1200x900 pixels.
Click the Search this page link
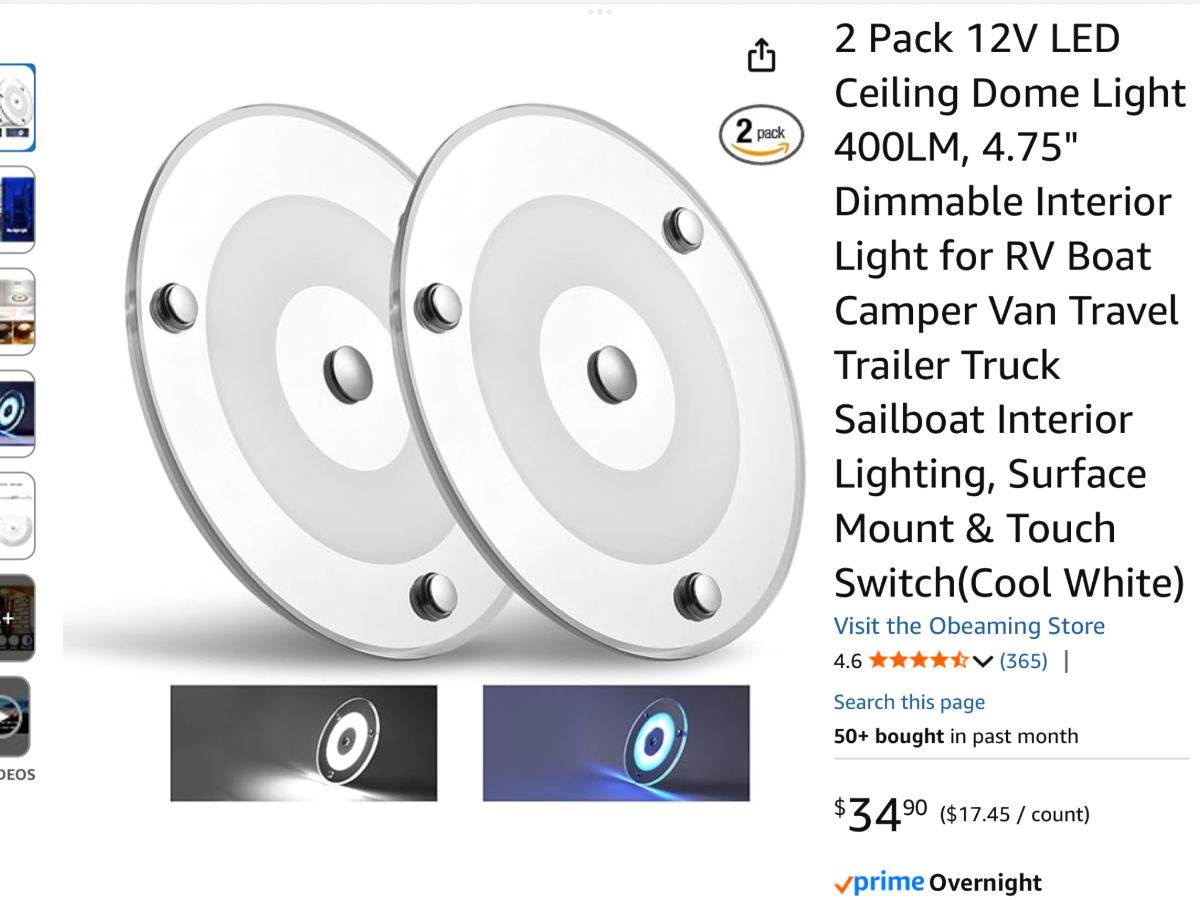[909, 702]
